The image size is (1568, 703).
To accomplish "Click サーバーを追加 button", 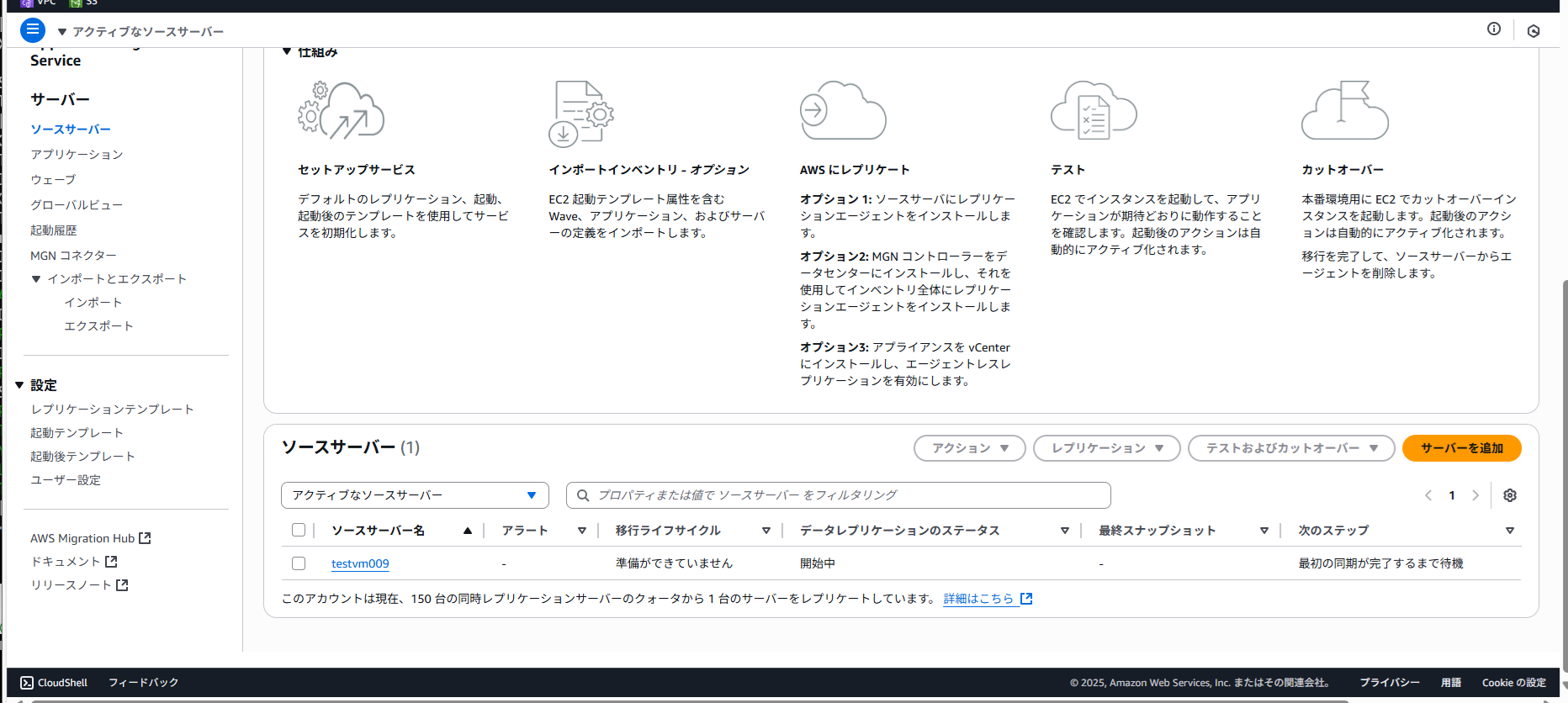I will 1462,448.
